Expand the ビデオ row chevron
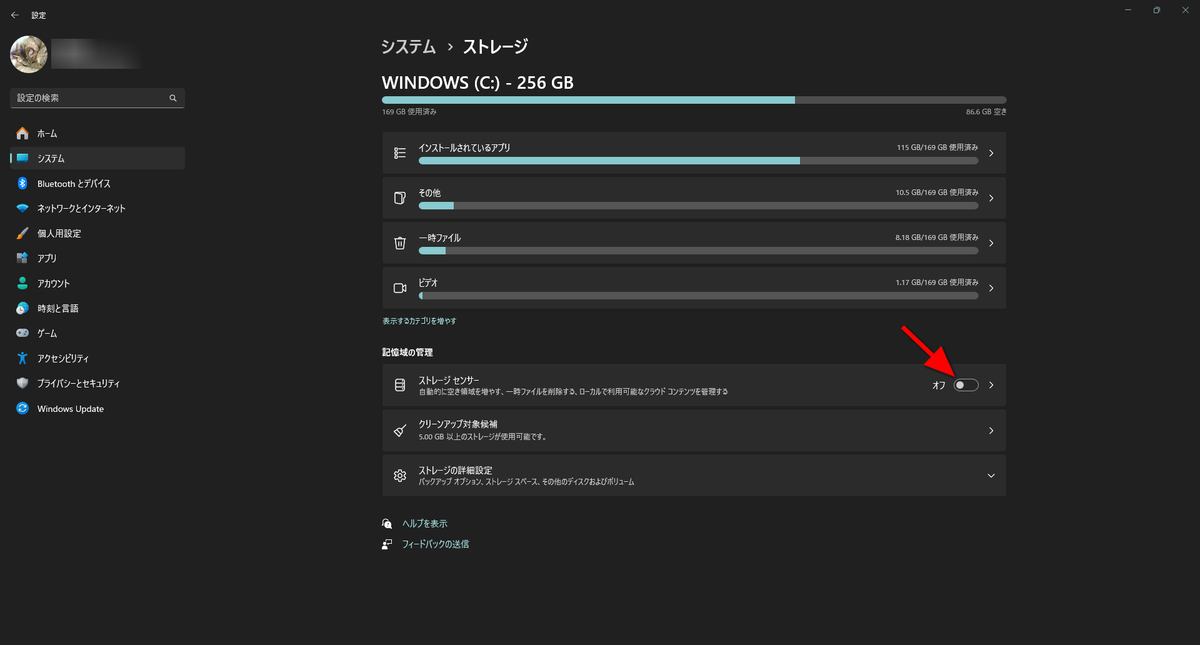Viewport: 1200px width, 645px height. click(x=990, y=288)
